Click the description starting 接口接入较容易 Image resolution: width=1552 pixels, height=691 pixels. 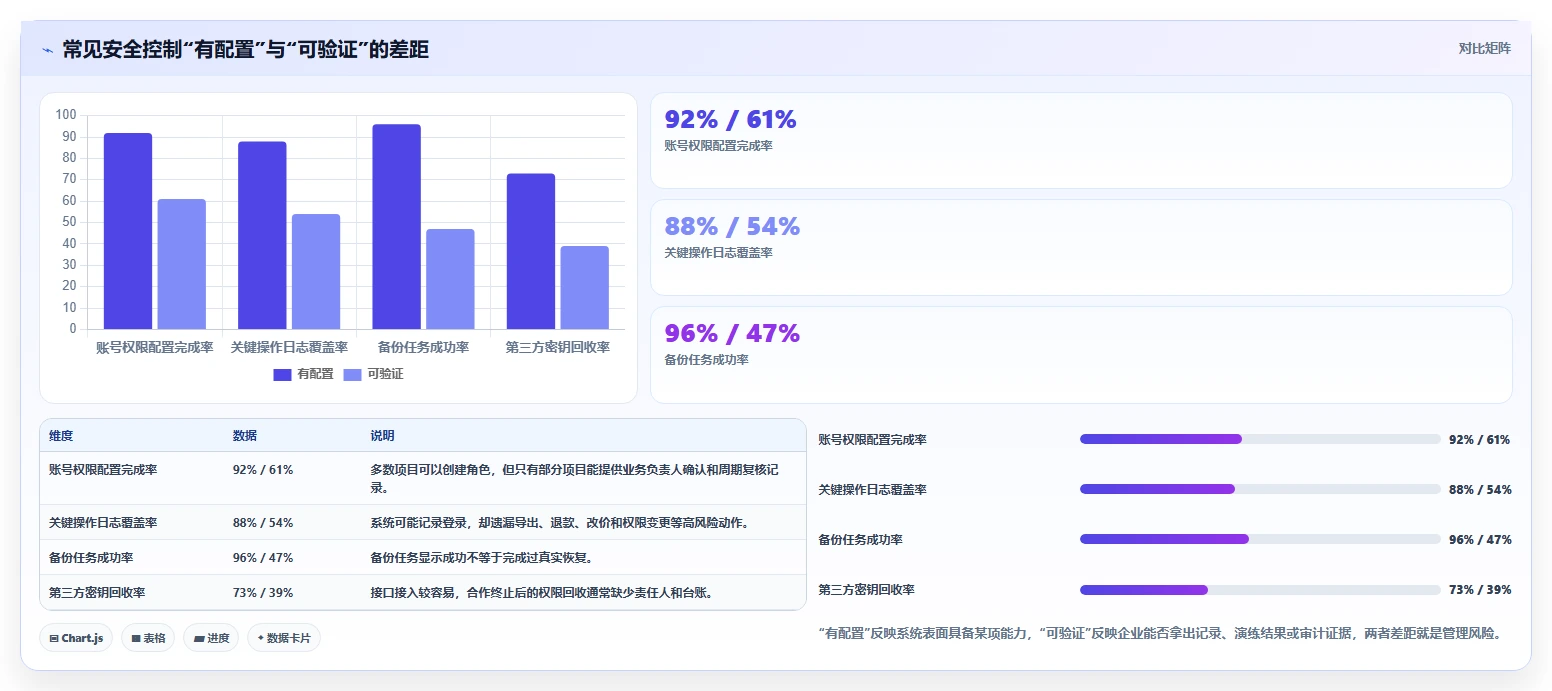(x=541, y=593)
